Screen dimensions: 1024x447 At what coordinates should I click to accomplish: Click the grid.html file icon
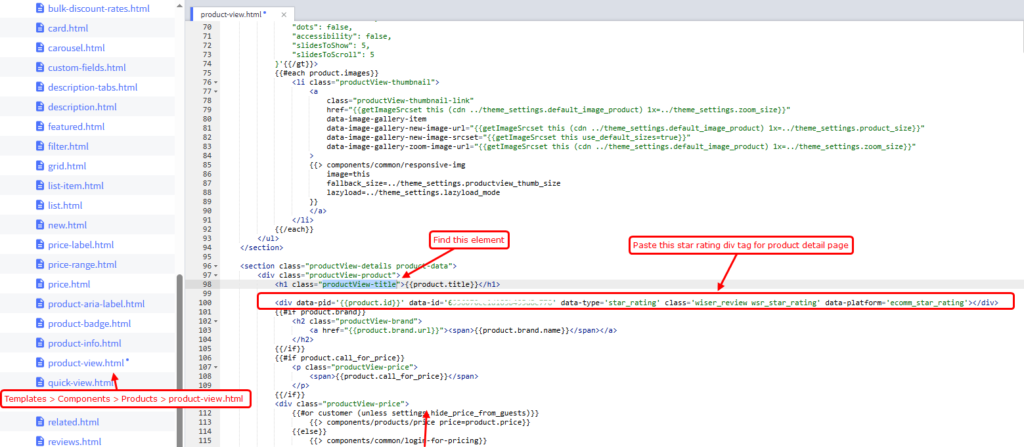(39, 166)
